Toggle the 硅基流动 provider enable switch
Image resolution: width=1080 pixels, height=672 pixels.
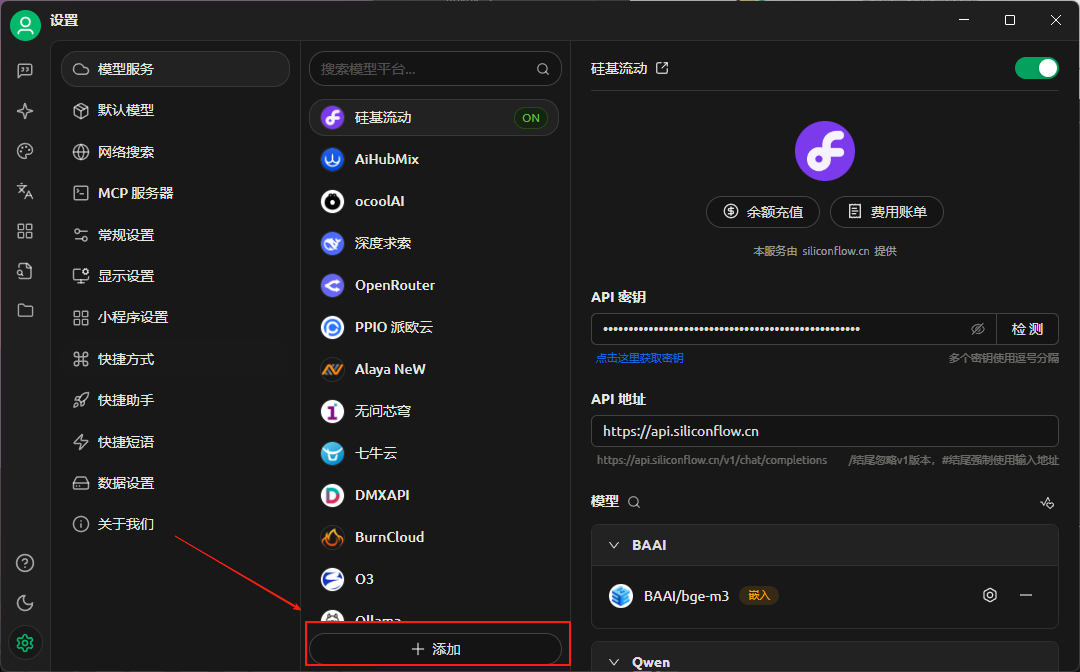click(1037, 68)
